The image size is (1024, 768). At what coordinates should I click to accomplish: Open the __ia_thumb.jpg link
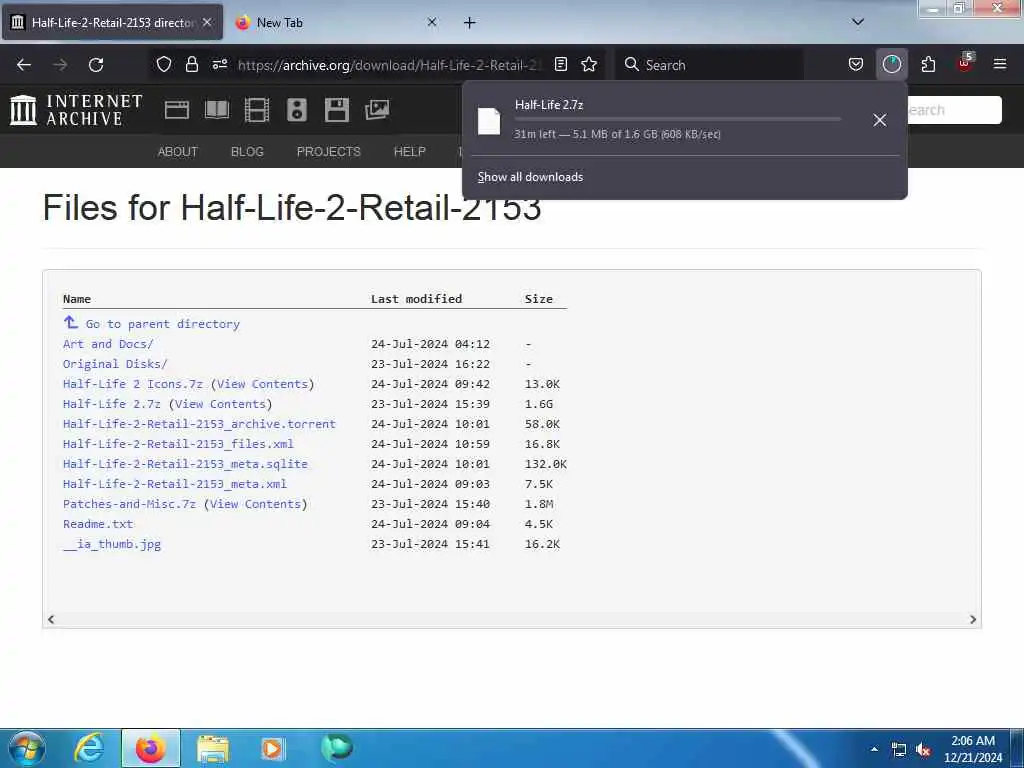[x=112, y=544]
